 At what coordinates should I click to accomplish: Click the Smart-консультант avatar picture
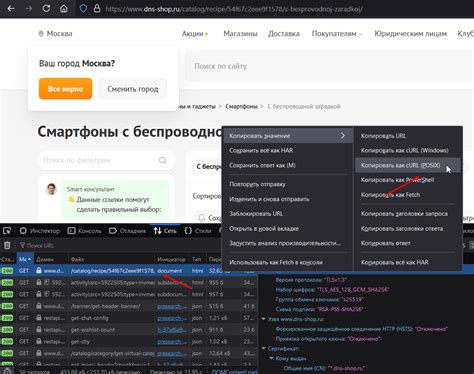(x=51, y=189)
